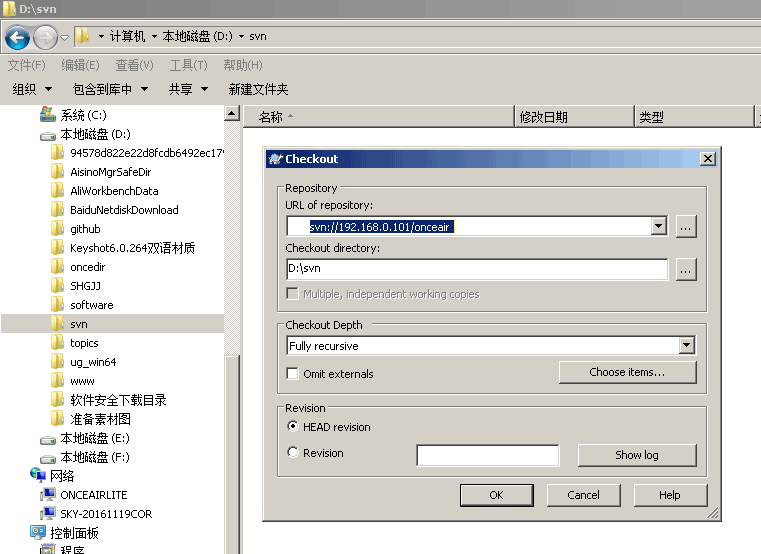Click the 本地磁盘 (E:) drive icon
761x554 pixels.
click(x=47, y=438)
